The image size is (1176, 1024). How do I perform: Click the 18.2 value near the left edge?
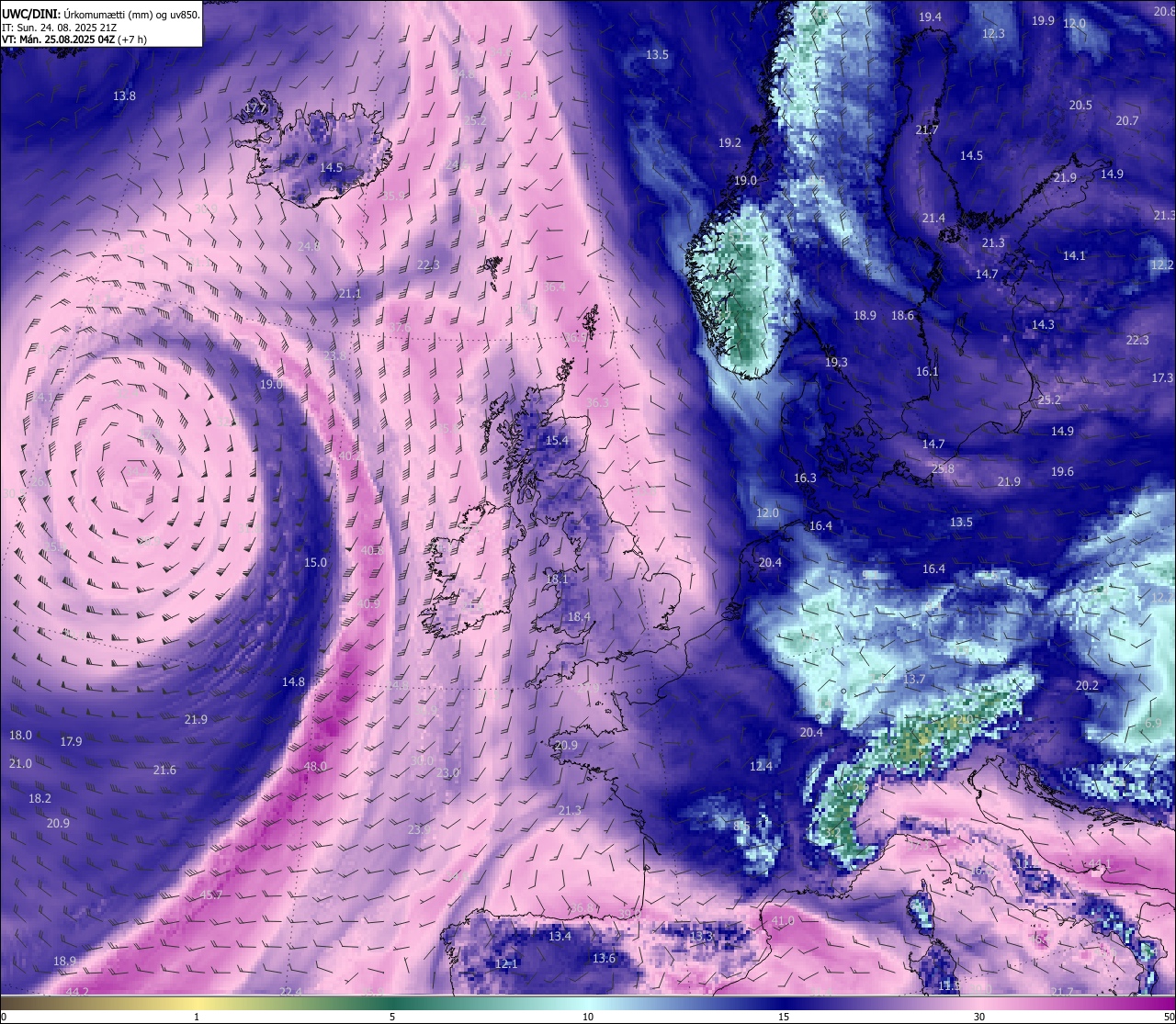click(40, 798)
